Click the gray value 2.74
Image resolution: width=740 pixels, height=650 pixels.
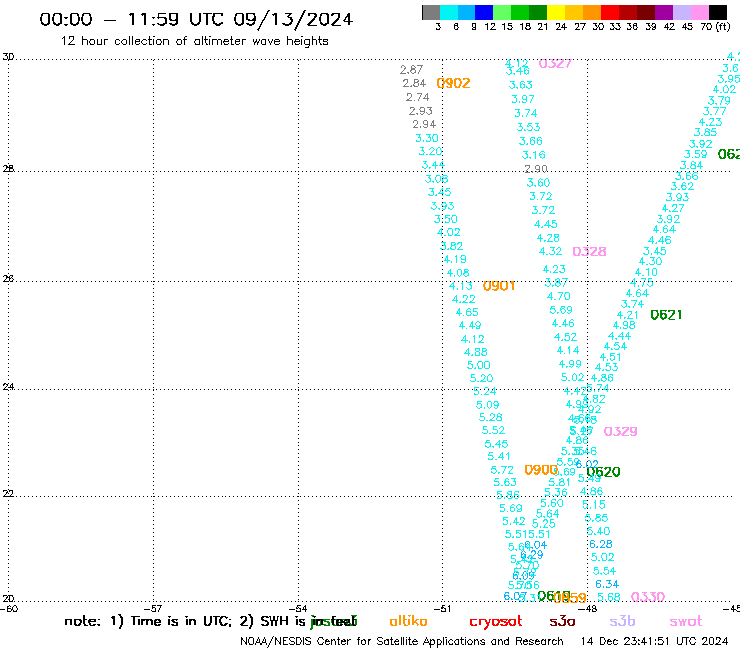pyautogui.click(x=418, y=97)
